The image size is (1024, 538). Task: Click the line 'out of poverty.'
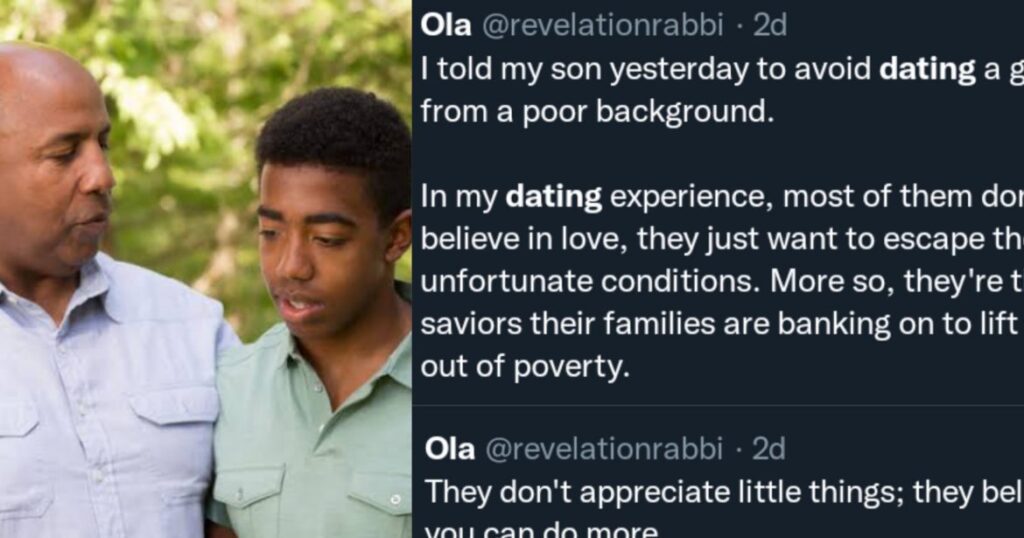click(x=525, y=367)
